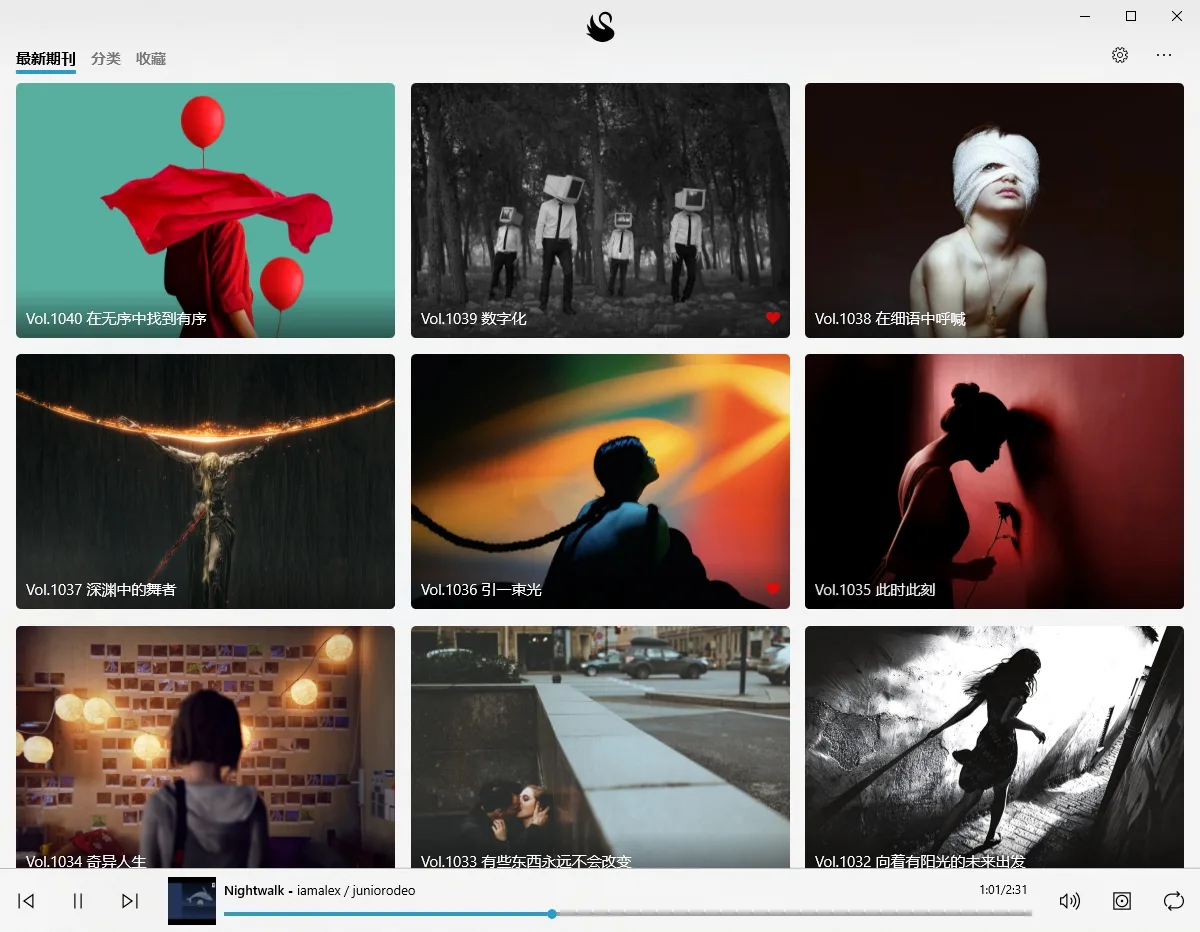
Task: Click the 1:01/2:31 time display
Action: click(1003, 889)
